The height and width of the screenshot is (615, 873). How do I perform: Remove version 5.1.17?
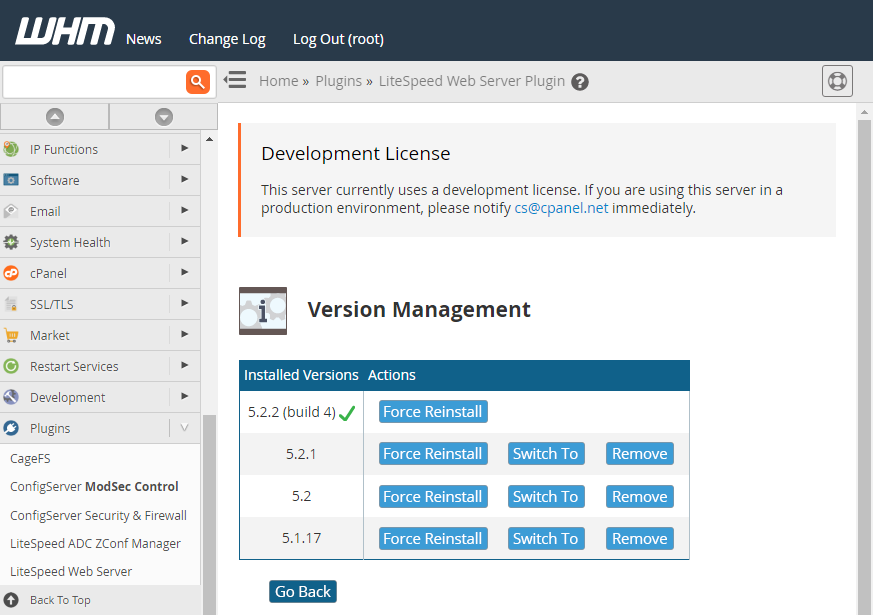click(640, 539)
